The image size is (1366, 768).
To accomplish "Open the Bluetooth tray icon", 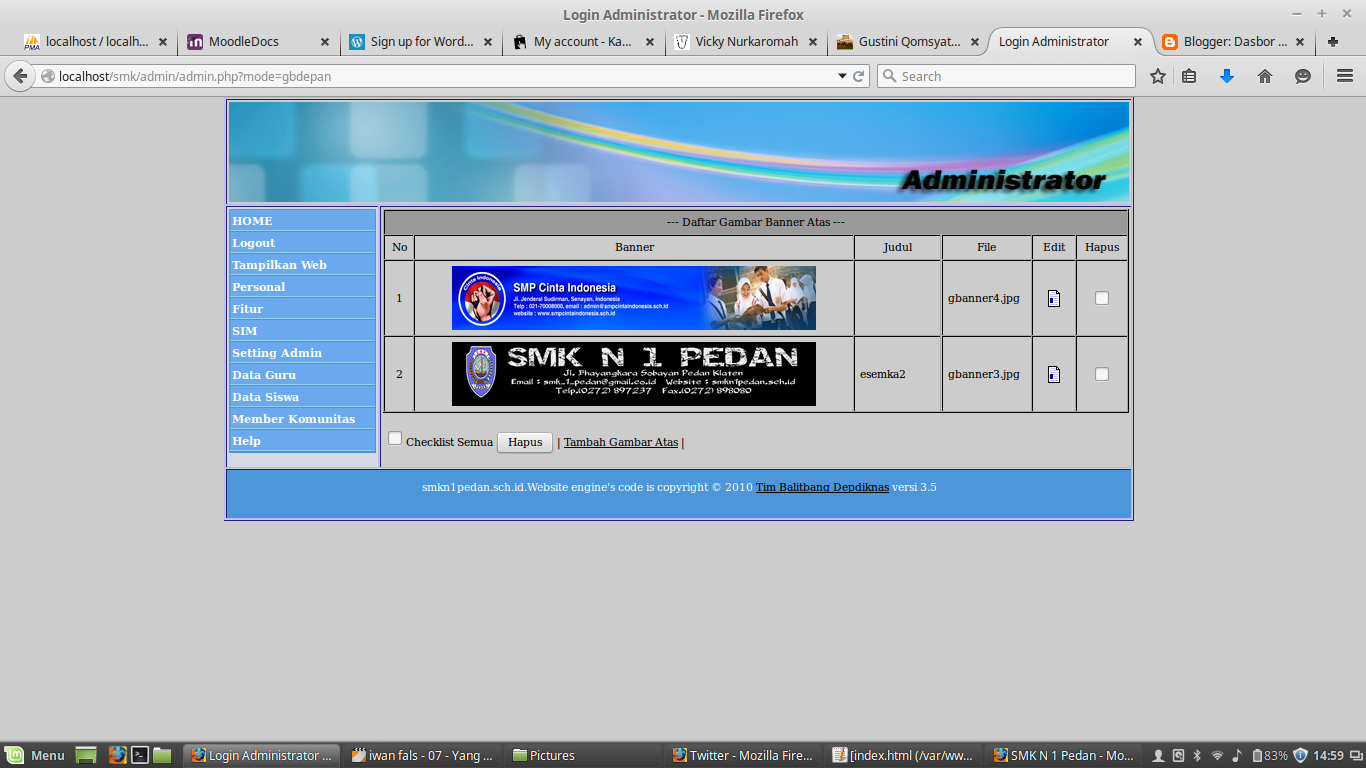I will pos(1197,756).
